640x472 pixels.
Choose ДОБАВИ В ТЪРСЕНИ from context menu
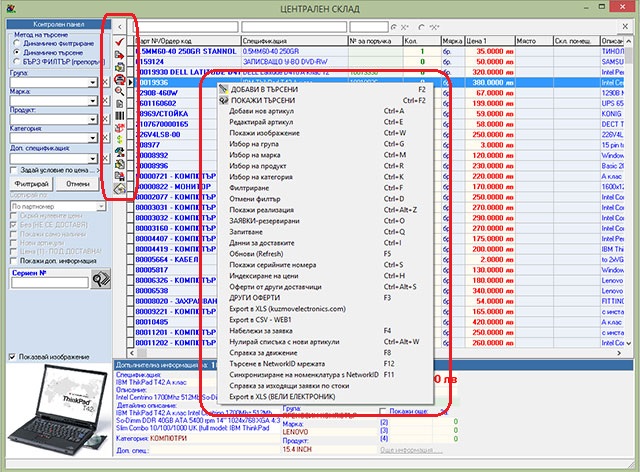[x=325, y=89]
